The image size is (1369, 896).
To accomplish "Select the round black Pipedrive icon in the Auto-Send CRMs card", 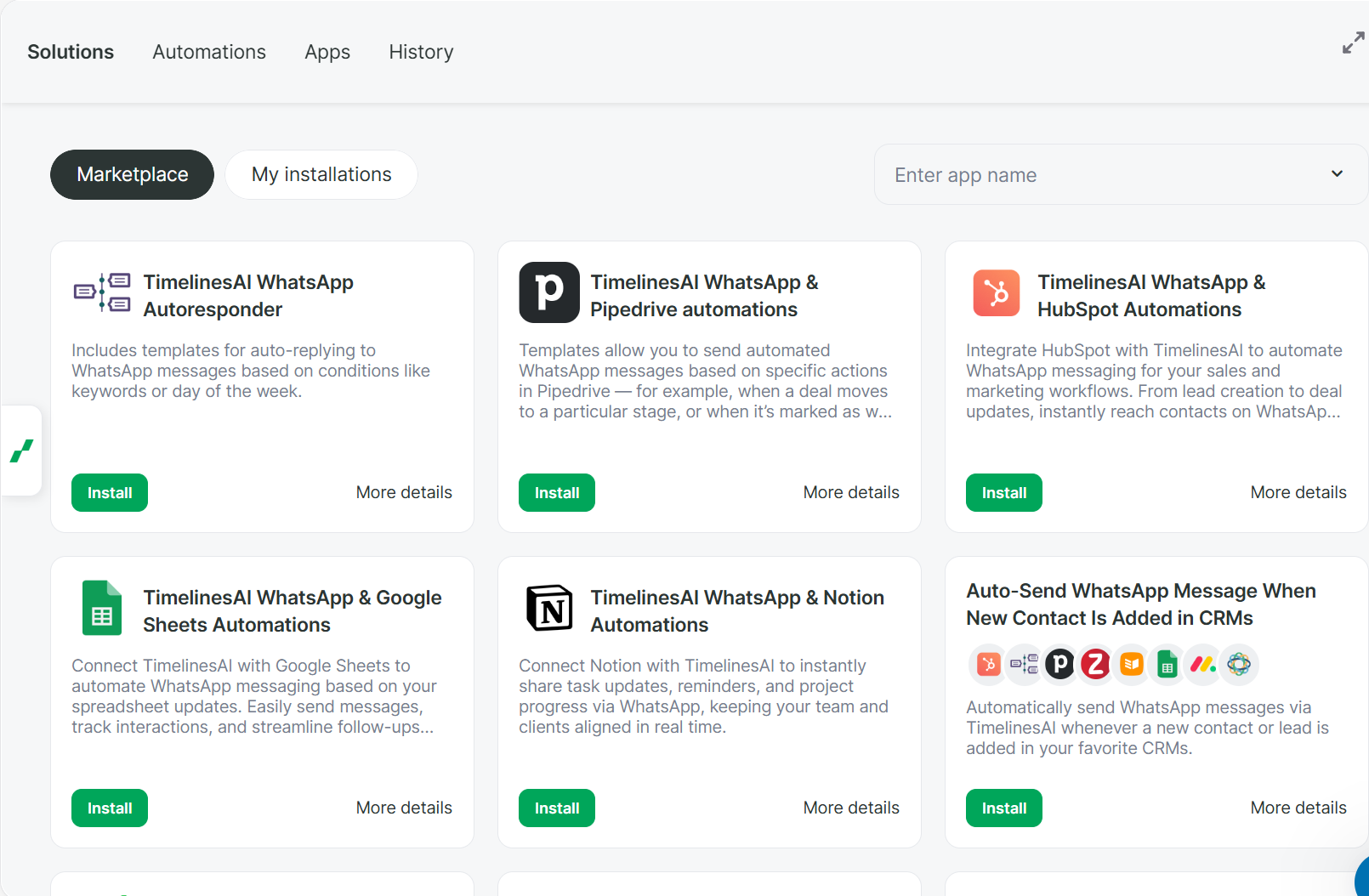I will pyautogui.click(x=1059, y=664).
